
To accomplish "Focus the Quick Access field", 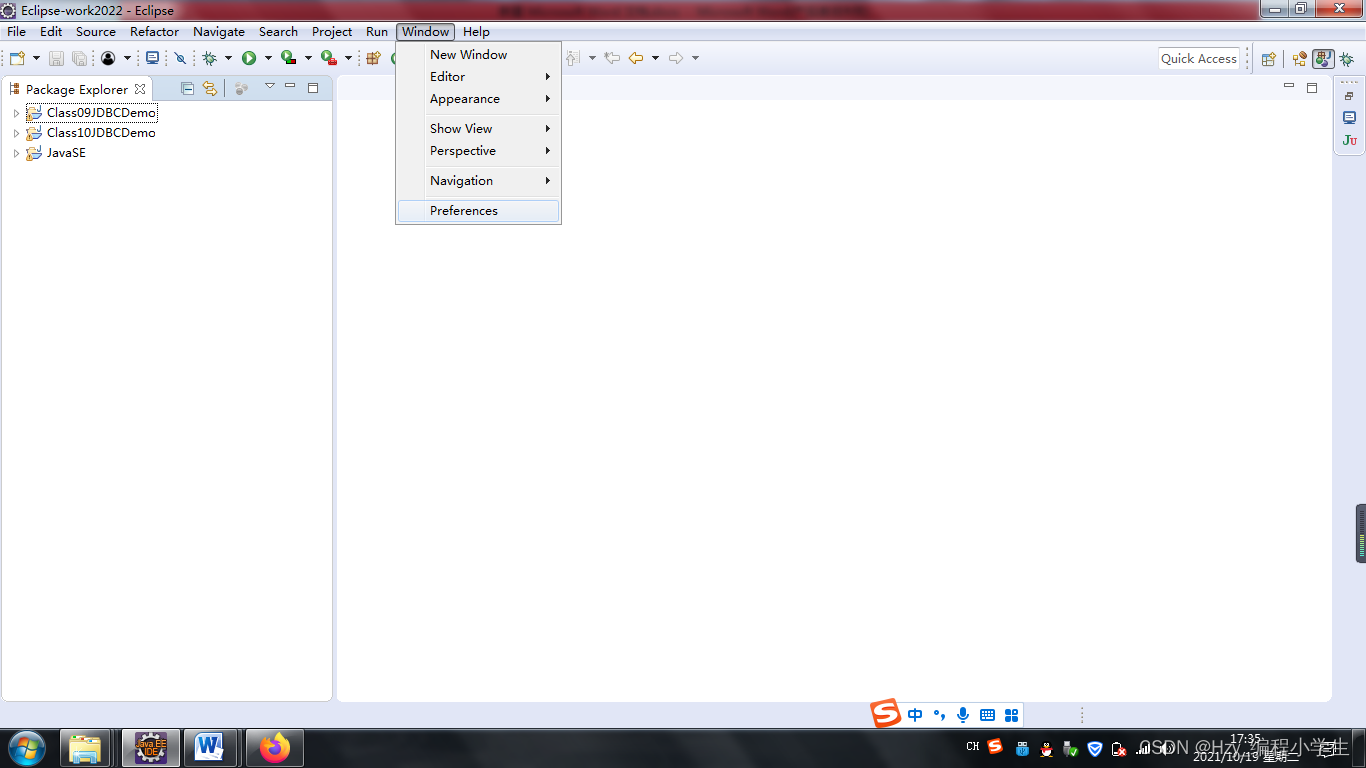I will (x=1199, y=58).
